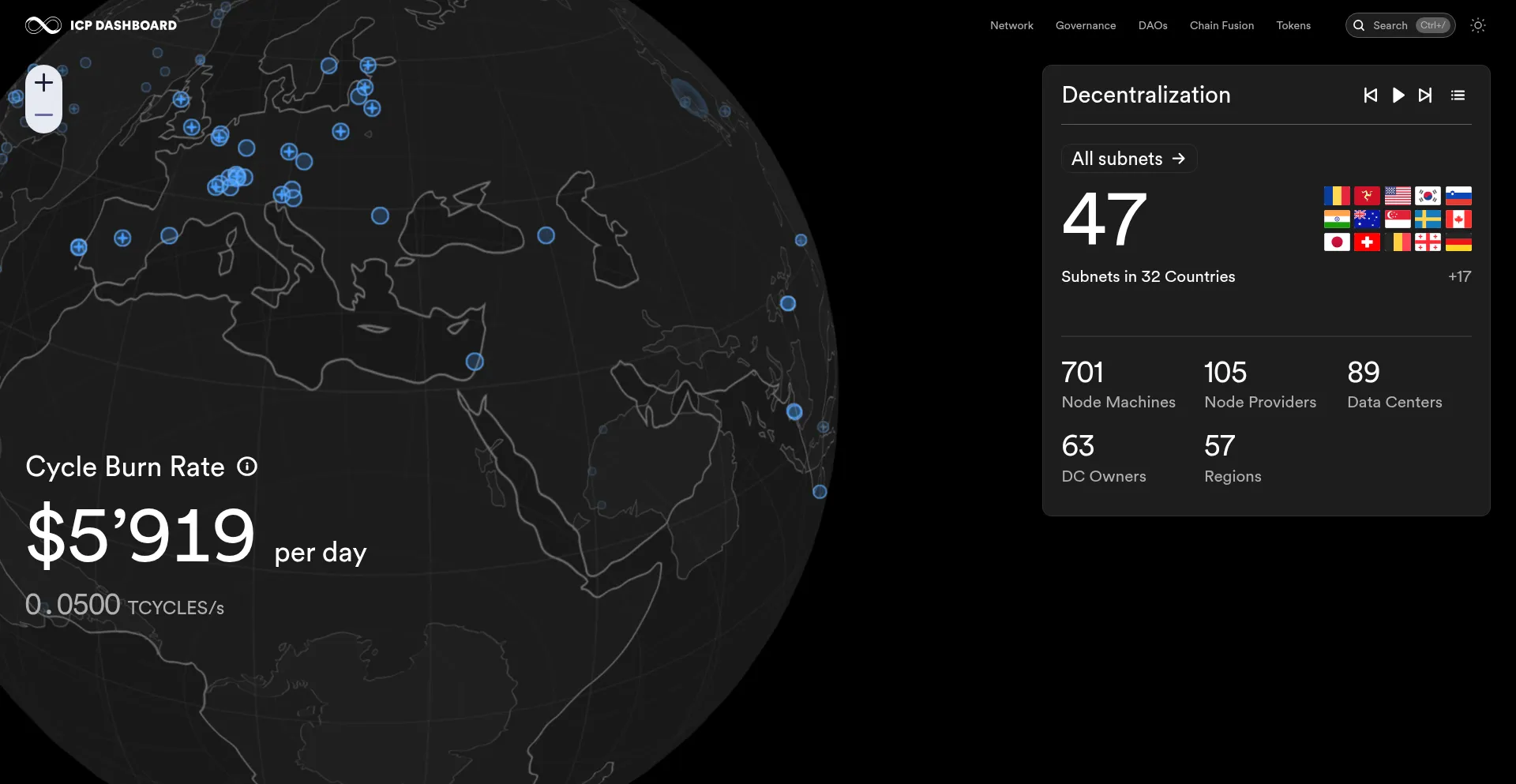Click the Cycle Burn Rate info icon
Viewport: 1516px width, 784px height.
click(x=247, y=467)
